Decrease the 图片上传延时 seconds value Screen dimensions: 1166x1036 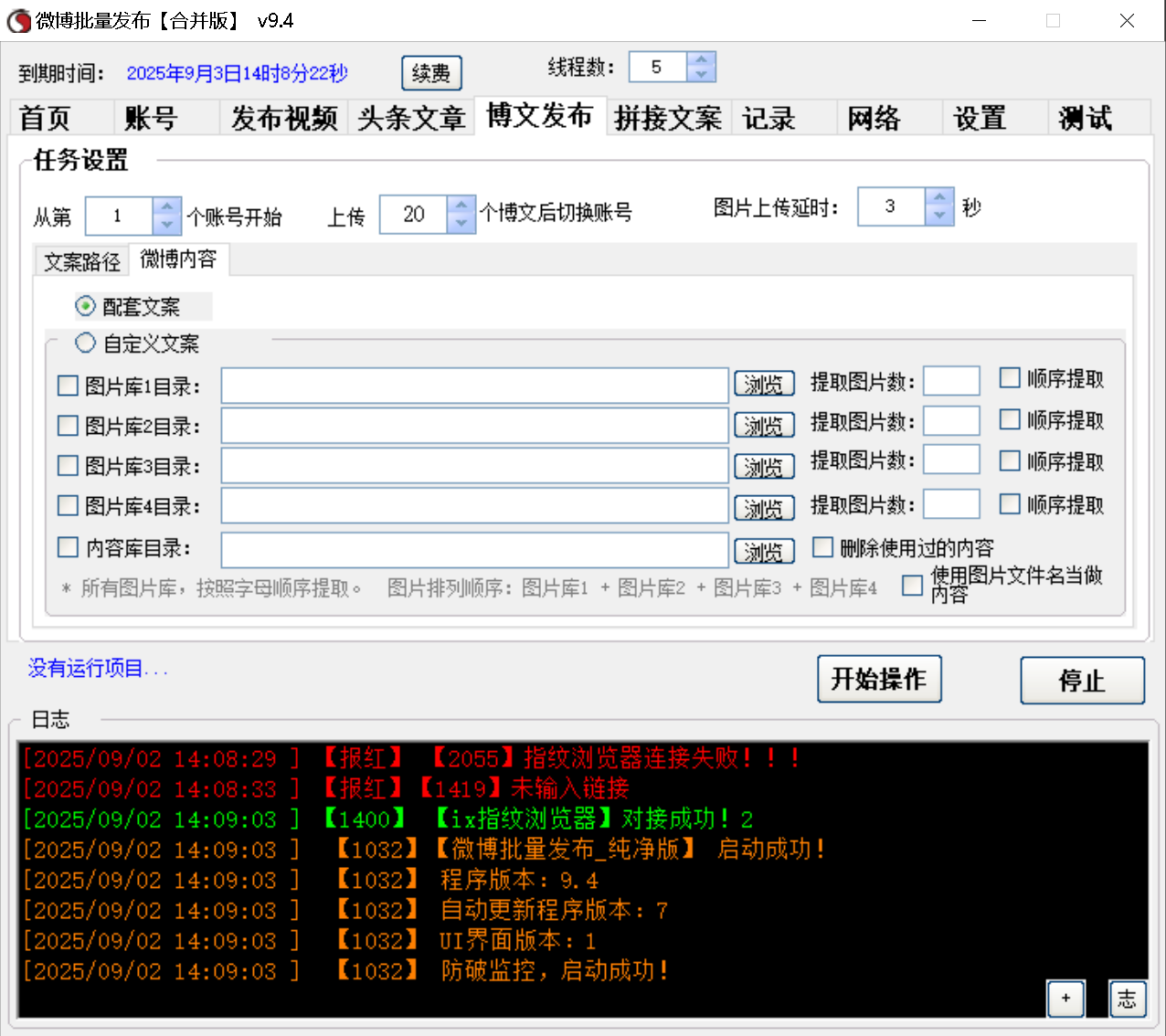pyautogui.click(x=938, y=217)
